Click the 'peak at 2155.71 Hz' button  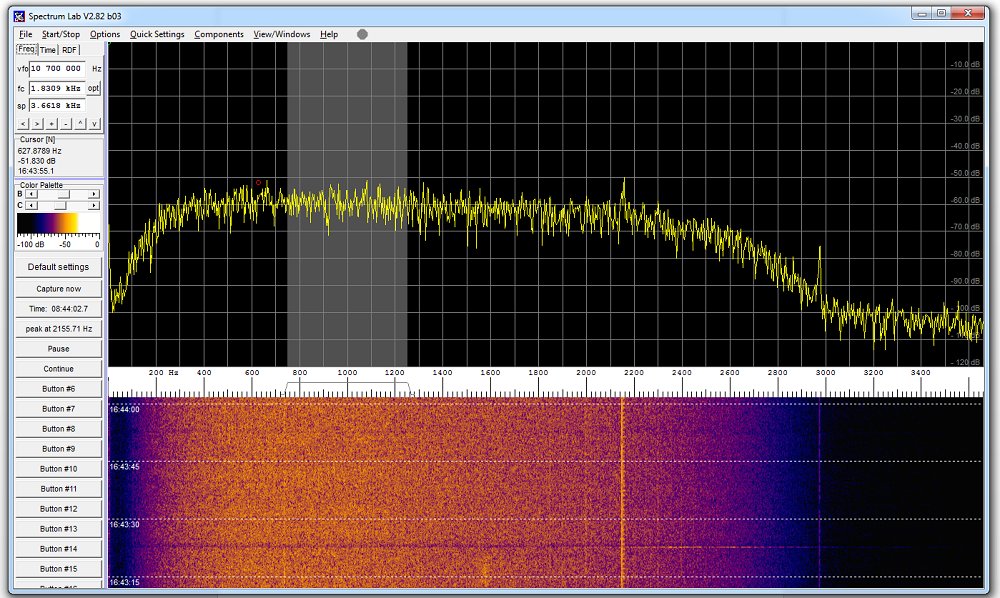coord(59,329)
